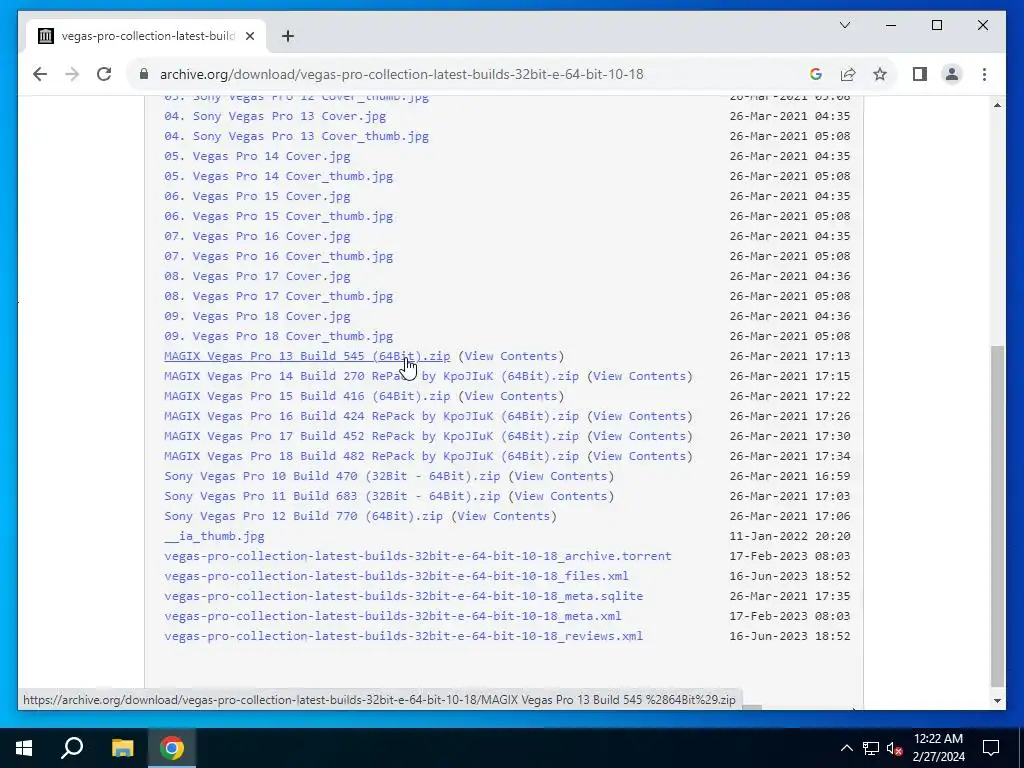The height and width of the screenshot is (768, 1024).
Task: Open 04. Sony Vegas Pro 13 Cover.jpg
Action: 275,116
